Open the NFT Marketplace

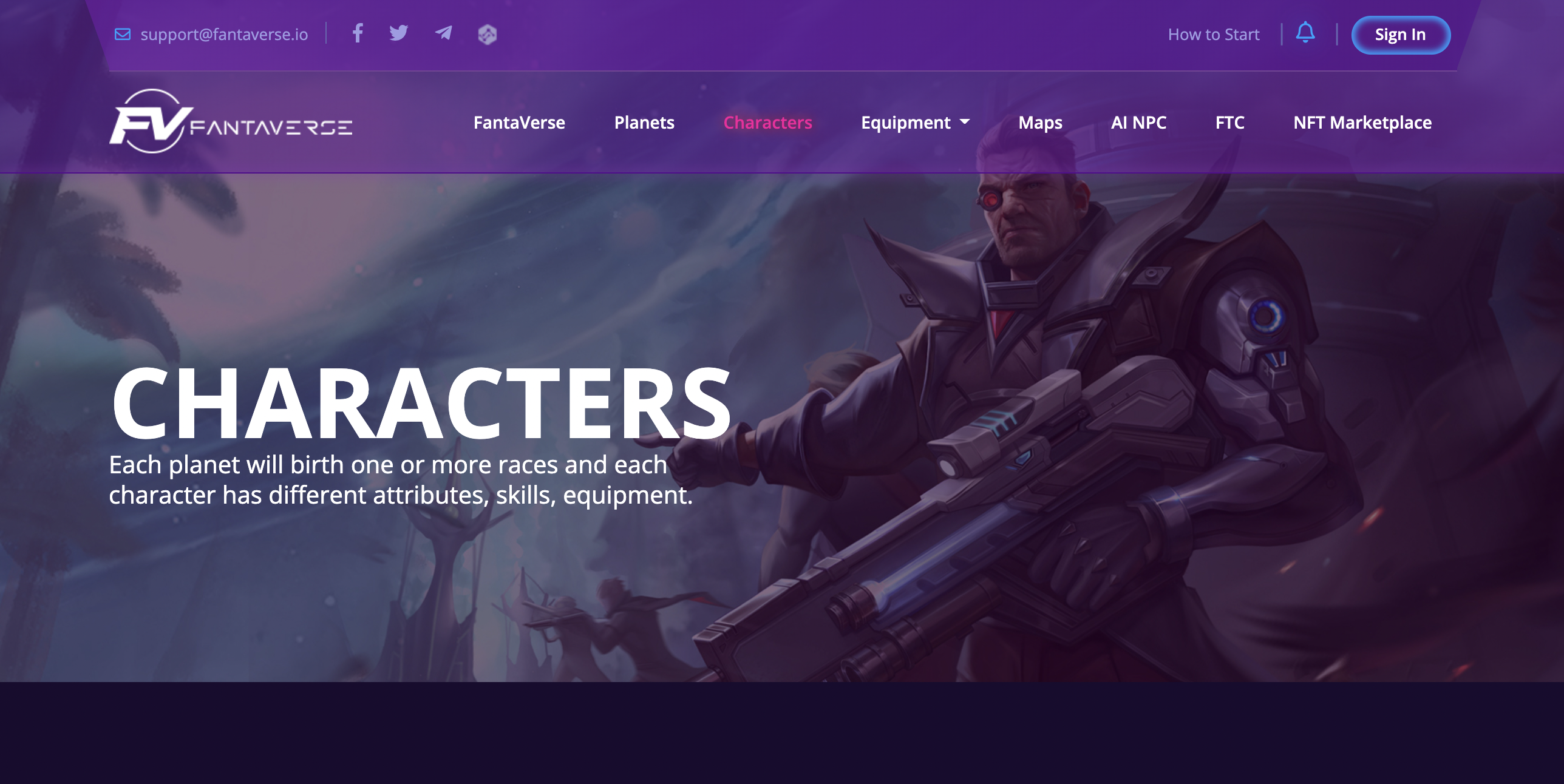click(1362, 123)
